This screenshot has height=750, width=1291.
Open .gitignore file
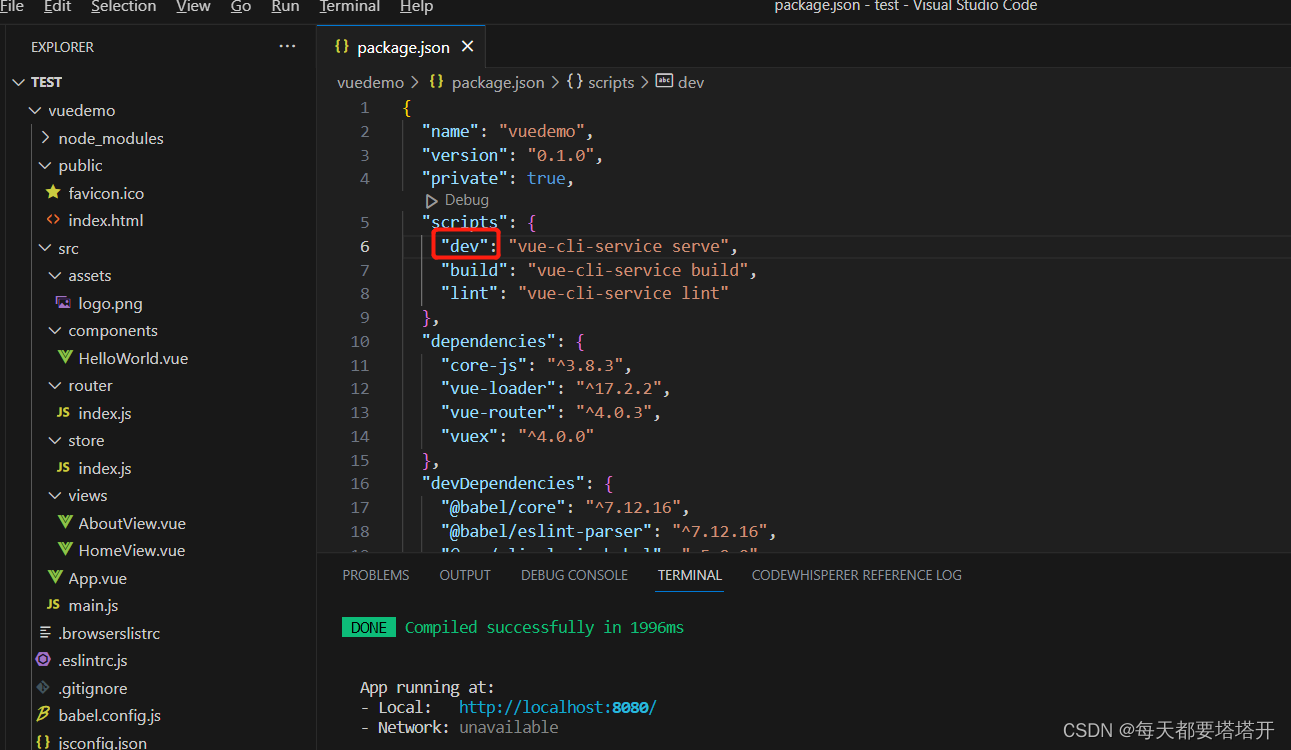tap(92, 688)
